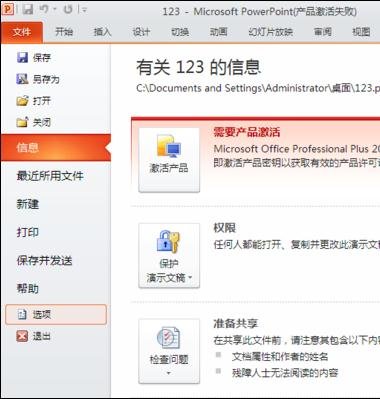
Task: Open the 设计 ribbon tab
Action: (141, 32)
